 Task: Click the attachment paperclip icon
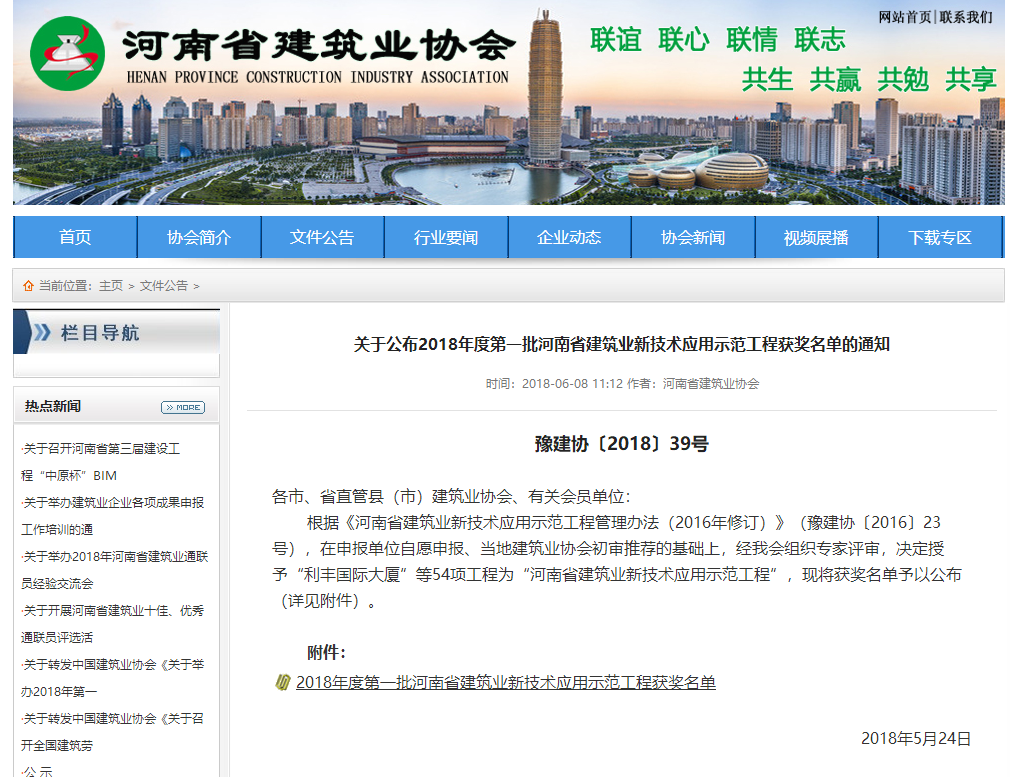pos(282,683)
